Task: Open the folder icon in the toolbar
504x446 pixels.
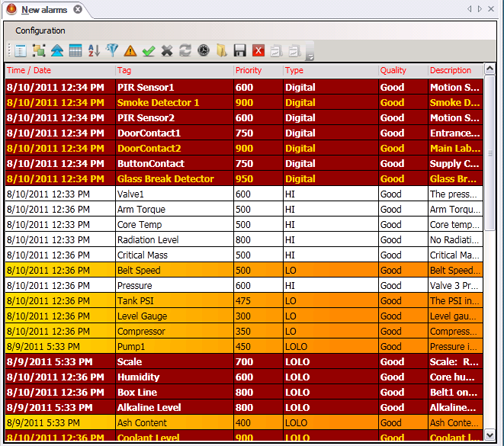Action: (x=222, y=51)
